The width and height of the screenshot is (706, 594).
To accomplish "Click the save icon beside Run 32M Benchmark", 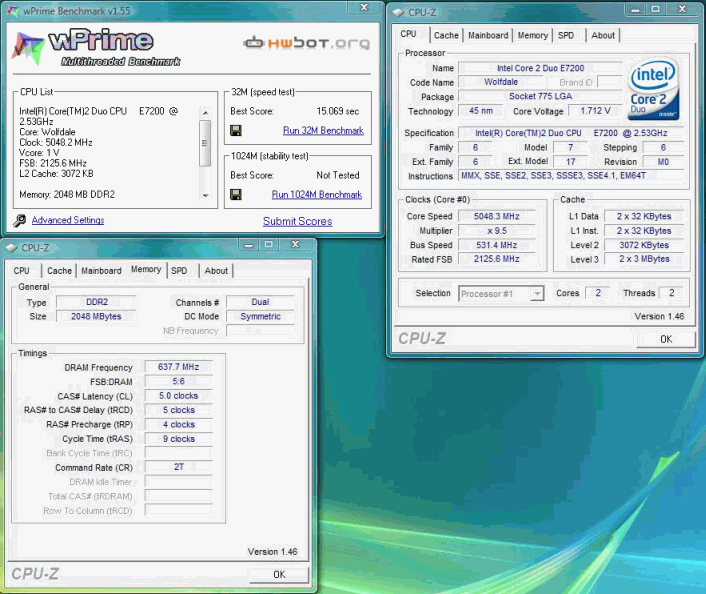I will click(235, 131).
